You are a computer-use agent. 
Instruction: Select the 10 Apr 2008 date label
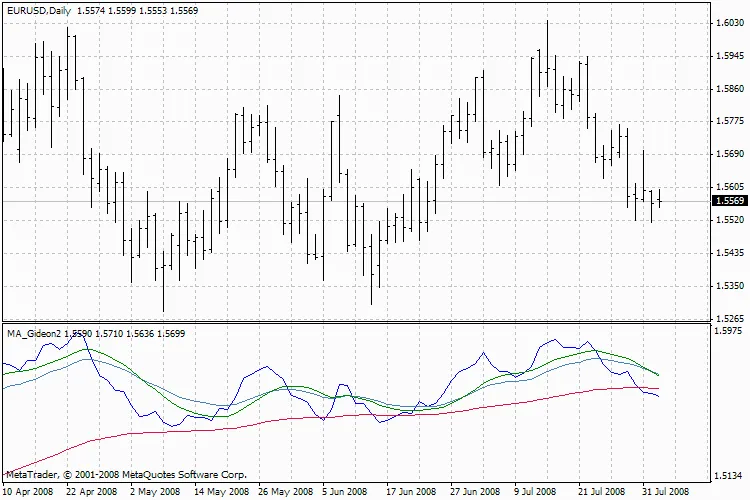click(x=29, y=492)
